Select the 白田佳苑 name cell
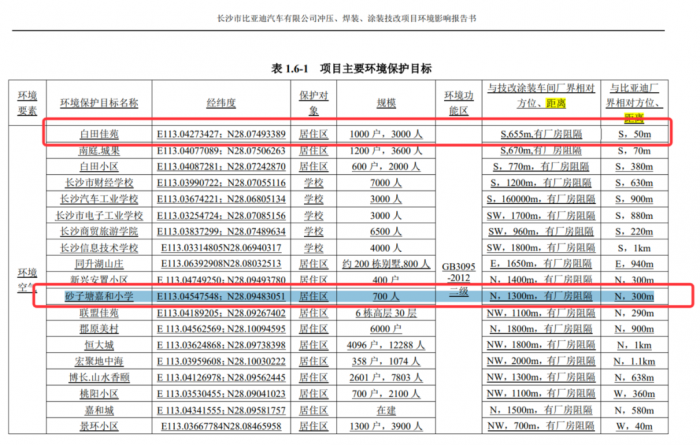The height and width of the screenshot is (445, 700). (x=99, y=134)
